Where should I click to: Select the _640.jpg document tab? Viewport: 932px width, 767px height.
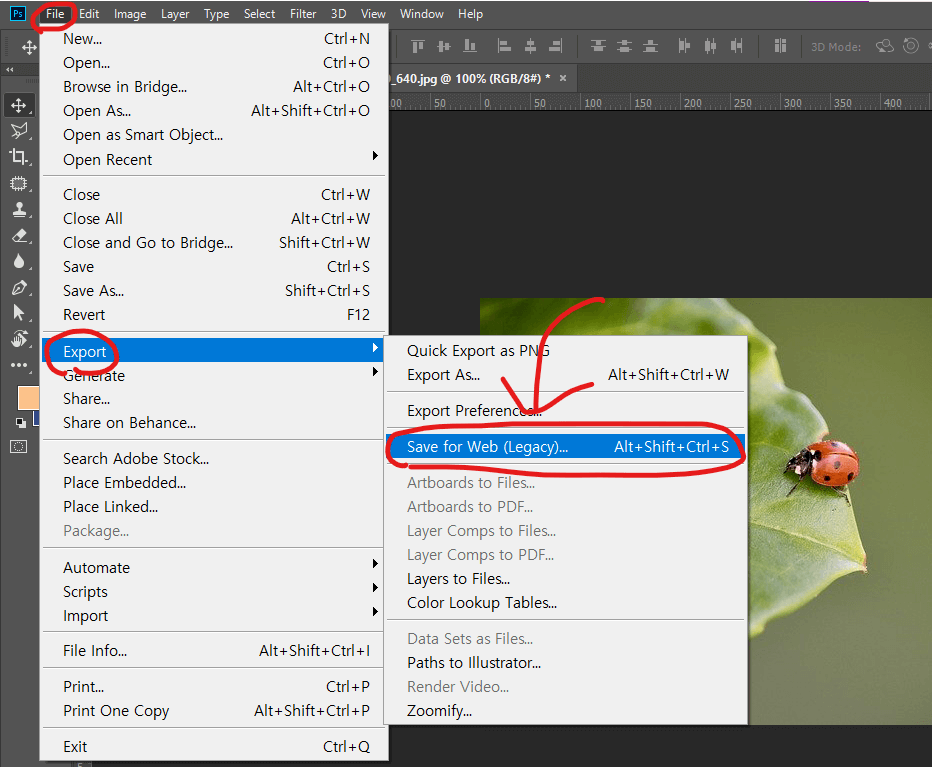(473, 78)
